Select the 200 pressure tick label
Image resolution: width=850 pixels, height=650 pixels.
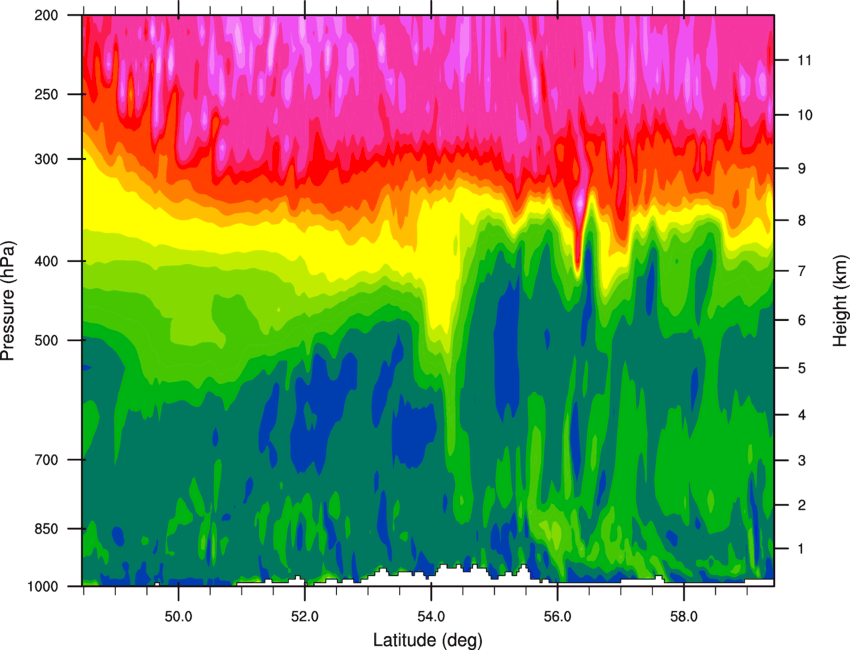click(46, 15)
